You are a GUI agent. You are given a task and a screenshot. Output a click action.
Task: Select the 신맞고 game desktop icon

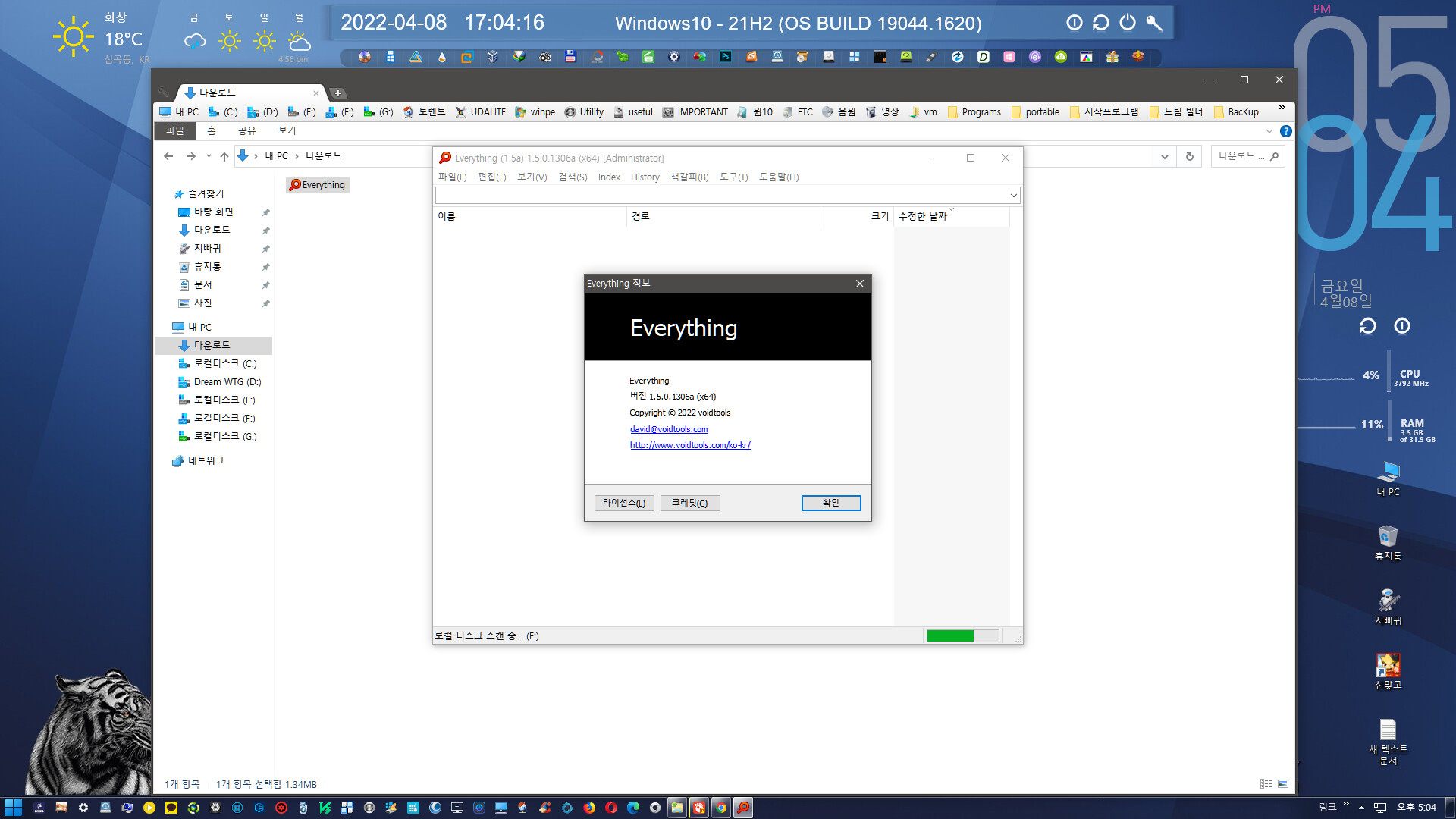click(1388, 672)
